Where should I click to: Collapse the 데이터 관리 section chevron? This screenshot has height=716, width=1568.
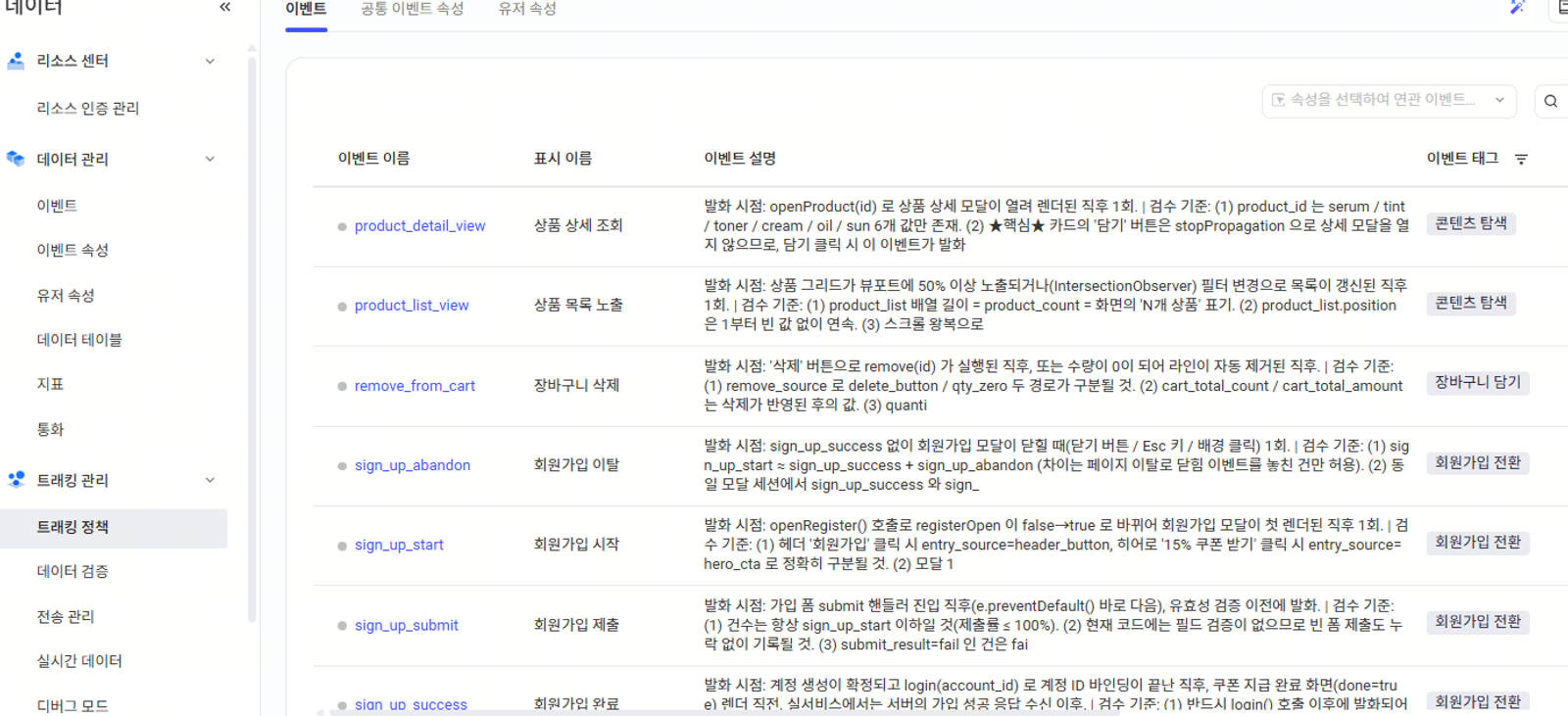210,159
